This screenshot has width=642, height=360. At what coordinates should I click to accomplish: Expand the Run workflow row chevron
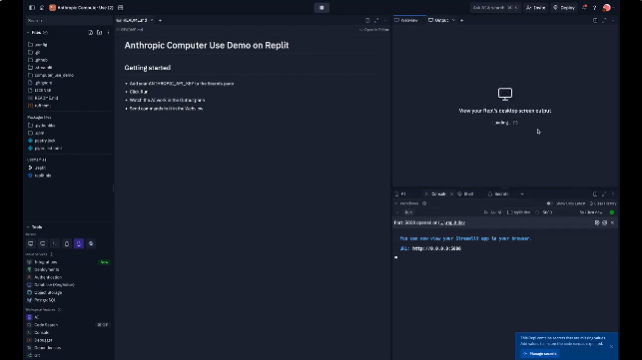[397, 212]
